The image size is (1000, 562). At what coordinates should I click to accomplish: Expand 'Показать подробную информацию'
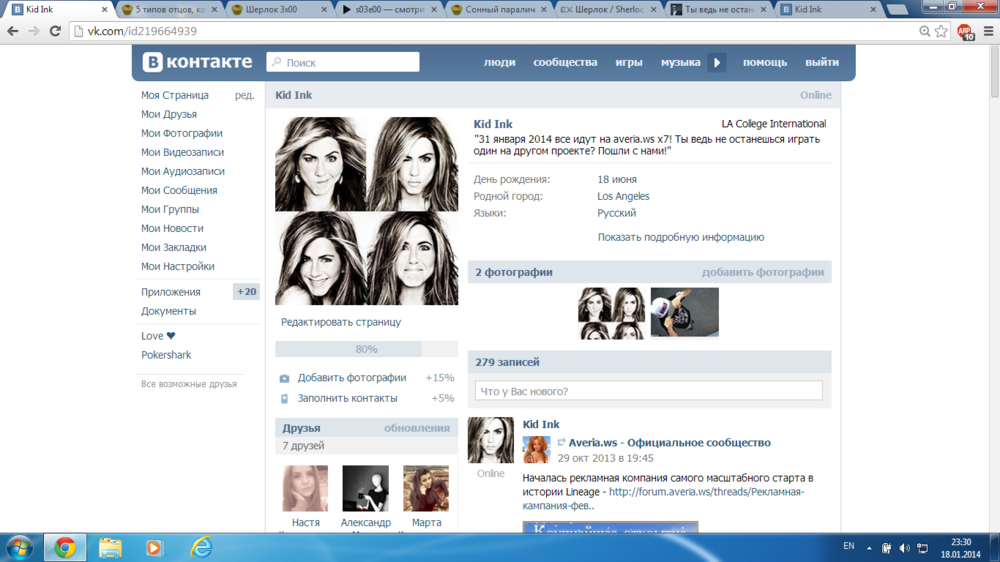pyautogui.click(x=680, y=237)
